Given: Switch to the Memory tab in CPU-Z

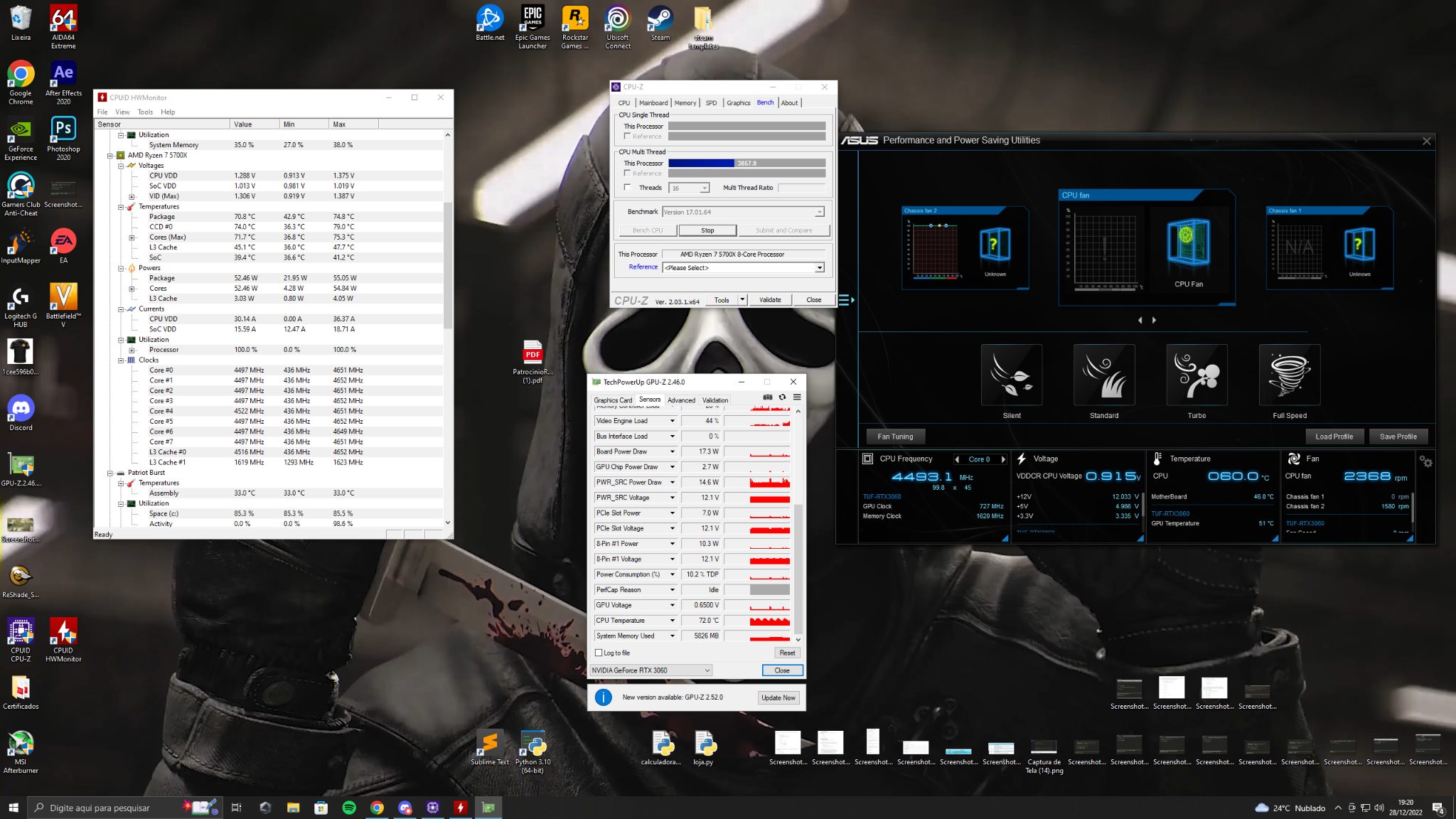Looking at the screenshot, I should [x=685, y=103].
